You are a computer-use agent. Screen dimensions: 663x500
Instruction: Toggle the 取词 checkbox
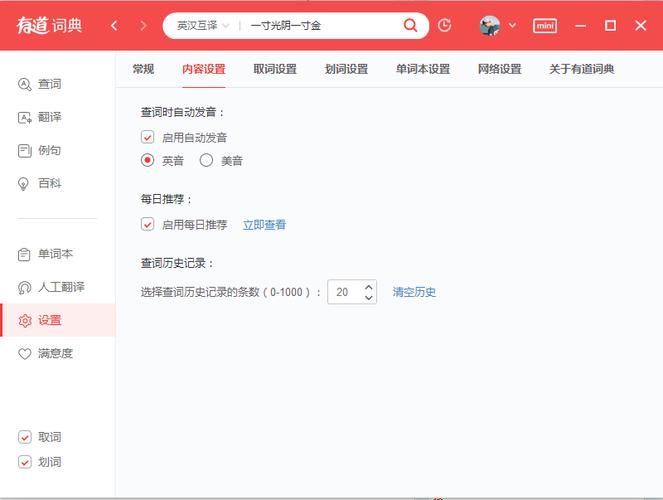click(x=25, y=437)
